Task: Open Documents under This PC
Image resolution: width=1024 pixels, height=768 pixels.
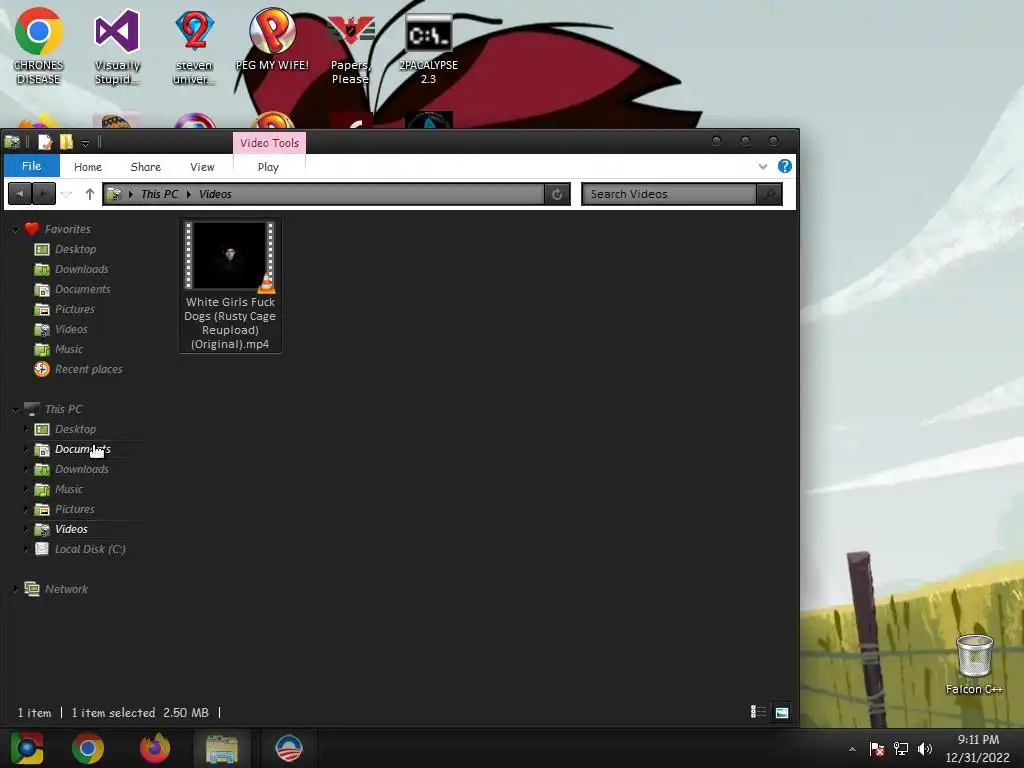Action: [82, 449]
